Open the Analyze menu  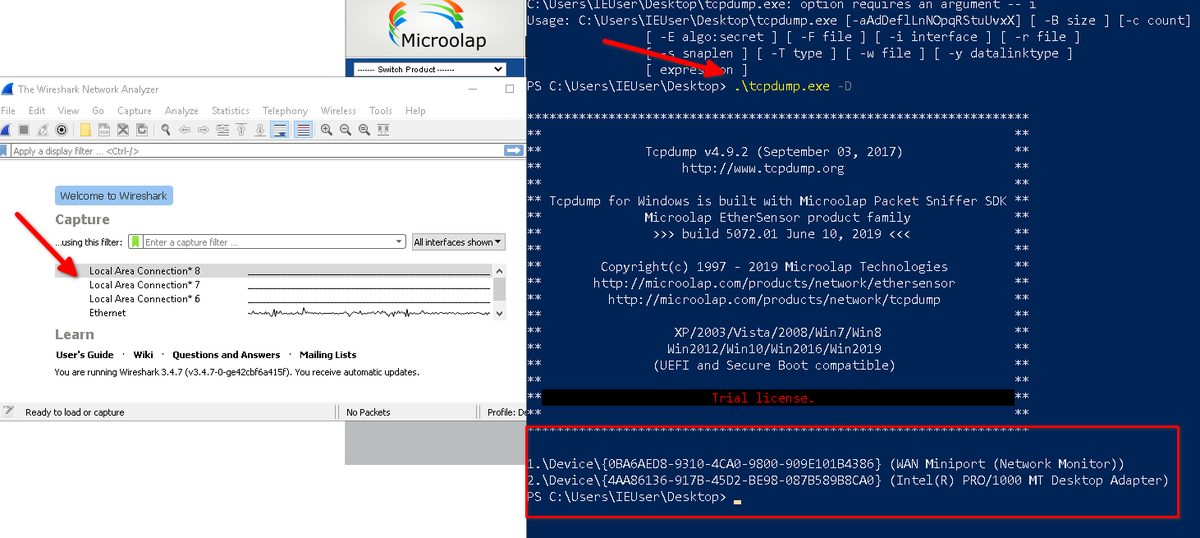pyautogui.click(x=181, y=111)
